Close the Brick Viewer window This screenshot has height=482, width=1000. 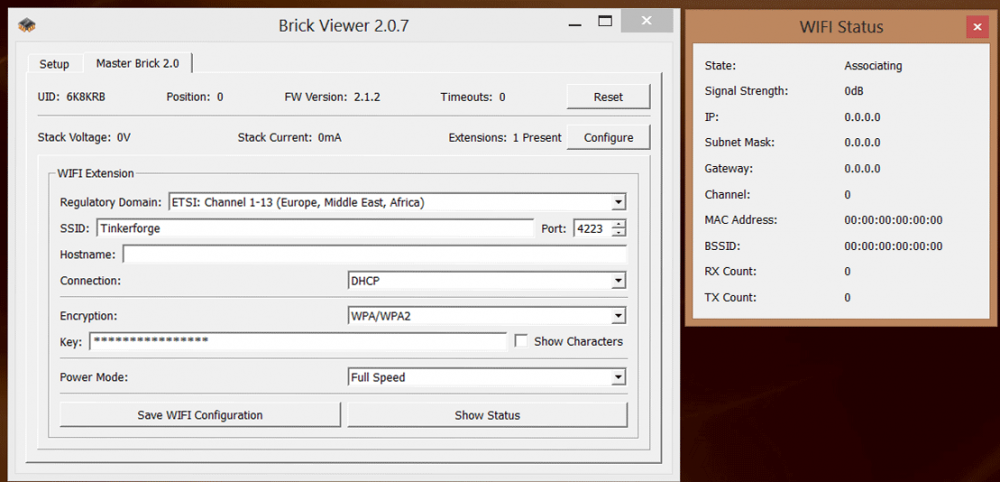point(647,21)
